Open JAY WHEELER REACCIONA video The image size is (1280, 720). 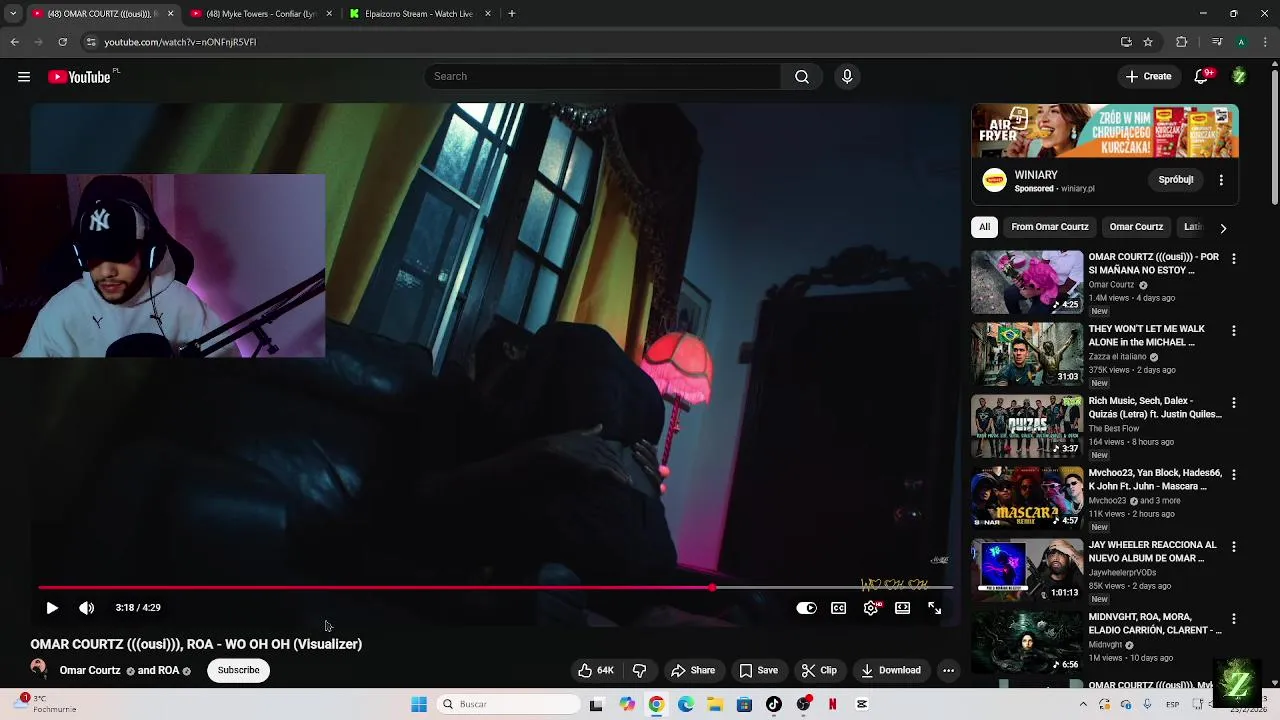pyautogui.click(x=1027, y=570)
